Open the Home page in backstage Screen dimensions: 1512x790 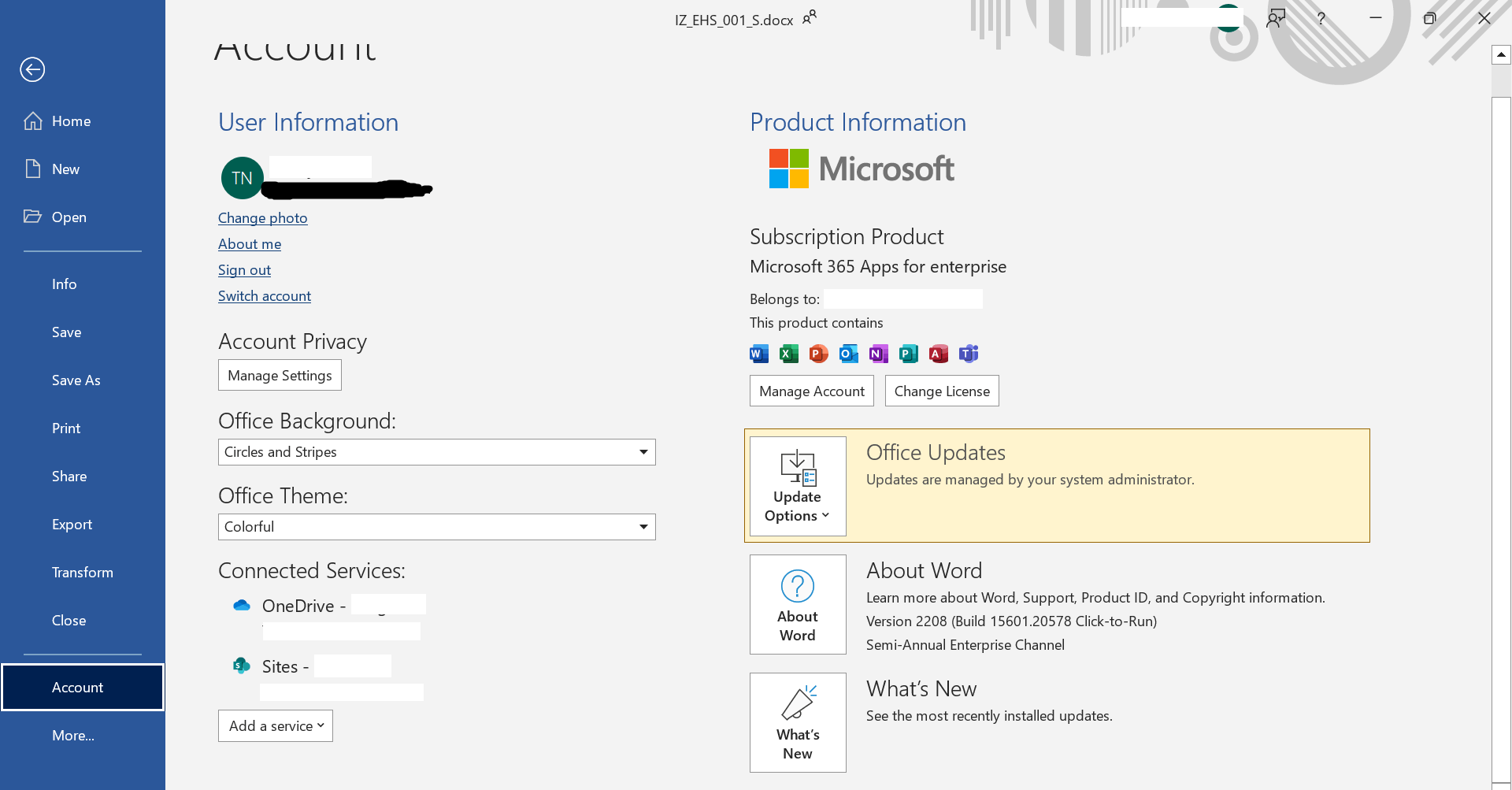coord(83,121)
